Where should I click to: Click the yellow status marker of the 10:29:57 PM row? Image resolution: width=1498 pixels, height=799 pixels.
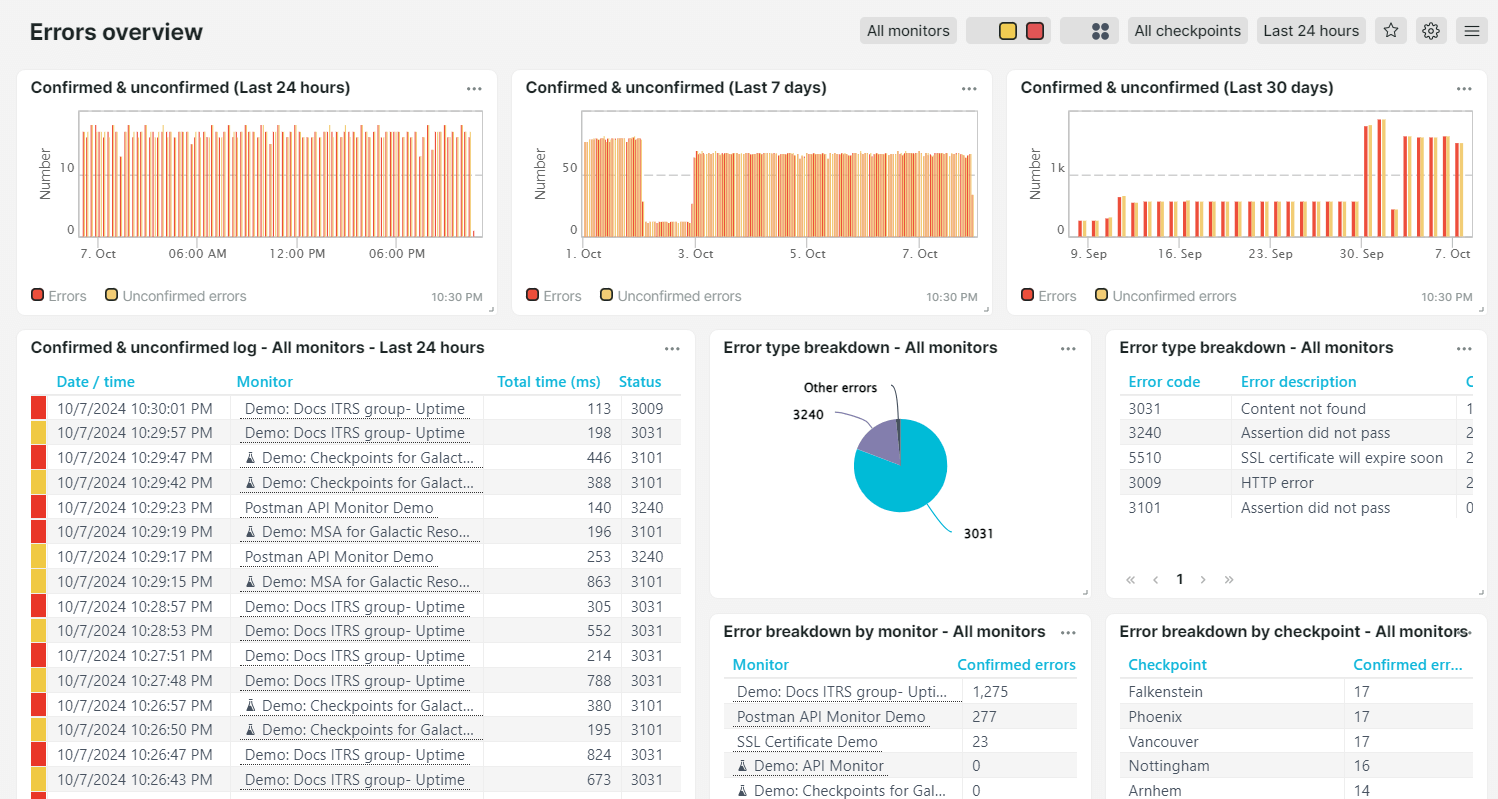pos(38,433)
